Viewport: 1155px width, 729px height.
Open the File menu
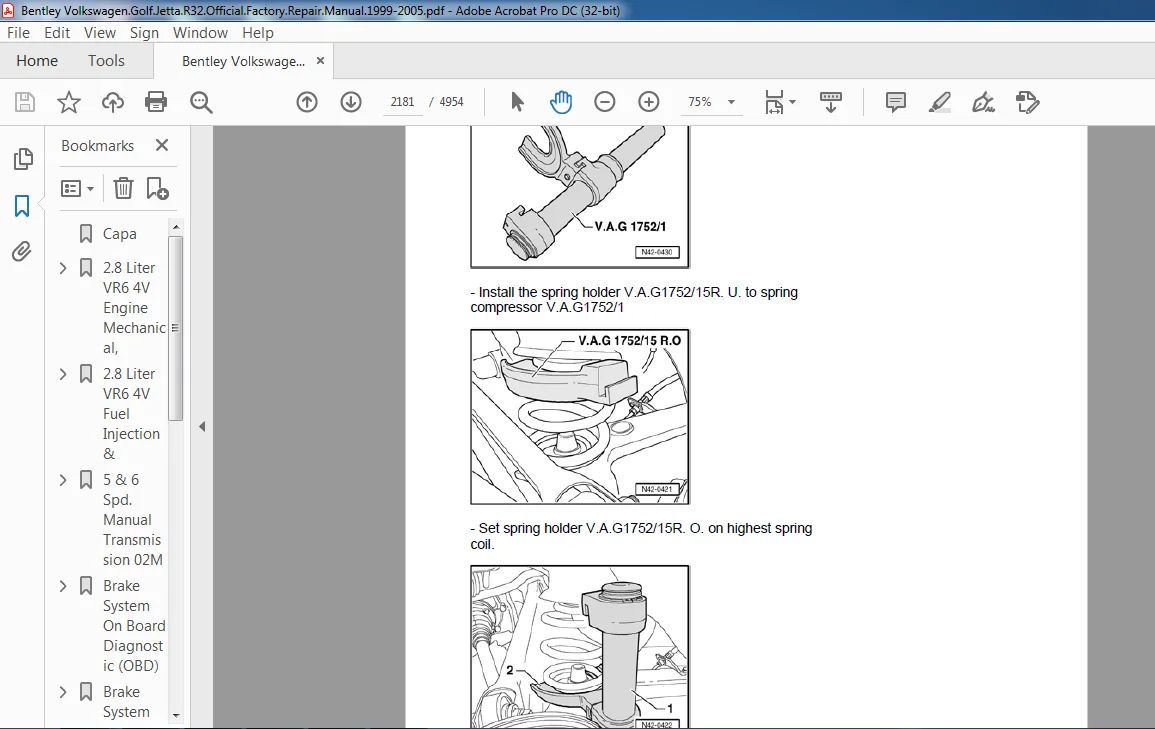(x=18, y=32)
